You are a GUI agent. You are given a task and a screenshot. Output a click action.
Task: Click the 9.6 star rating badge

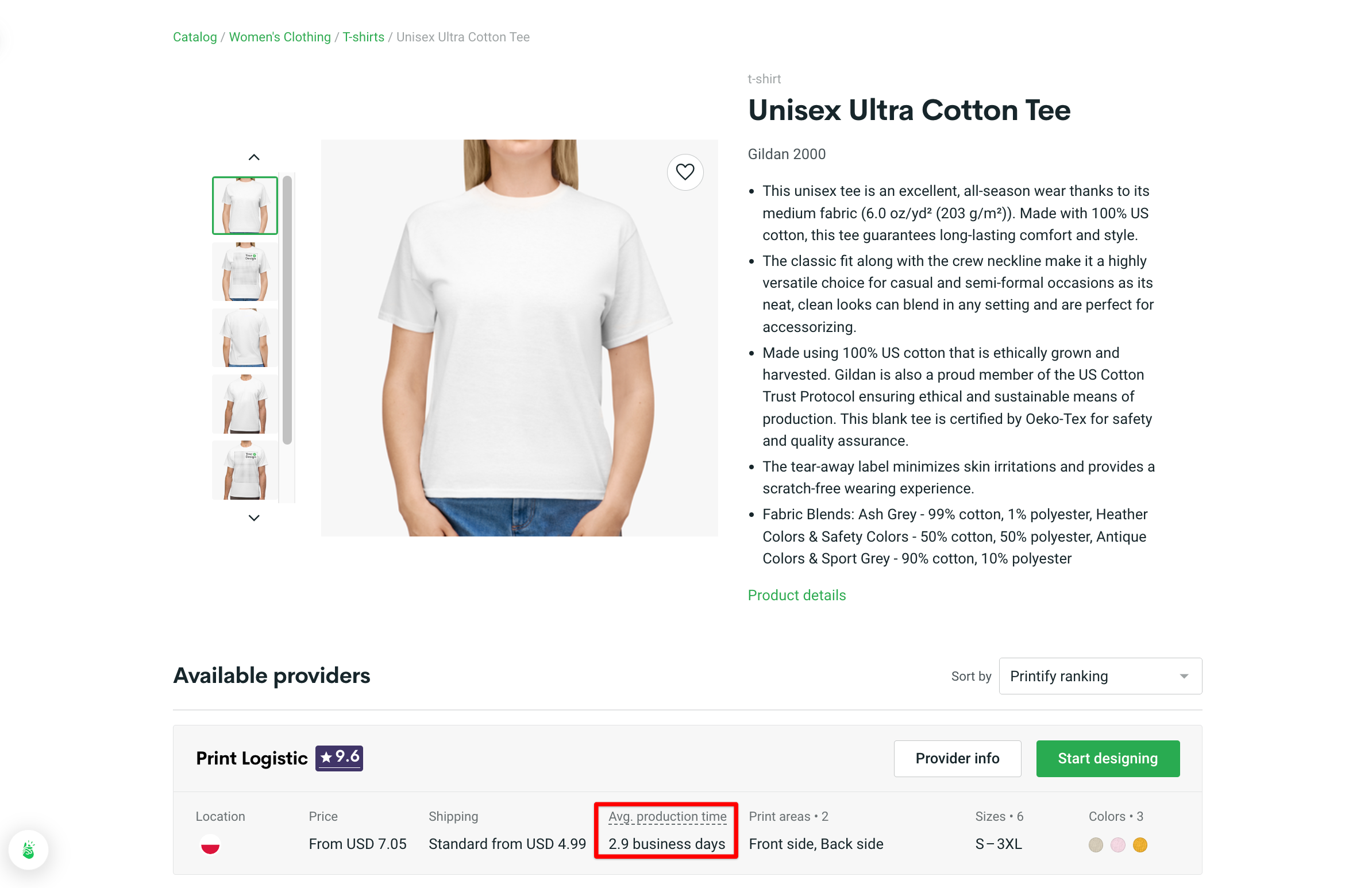[339, 758]
